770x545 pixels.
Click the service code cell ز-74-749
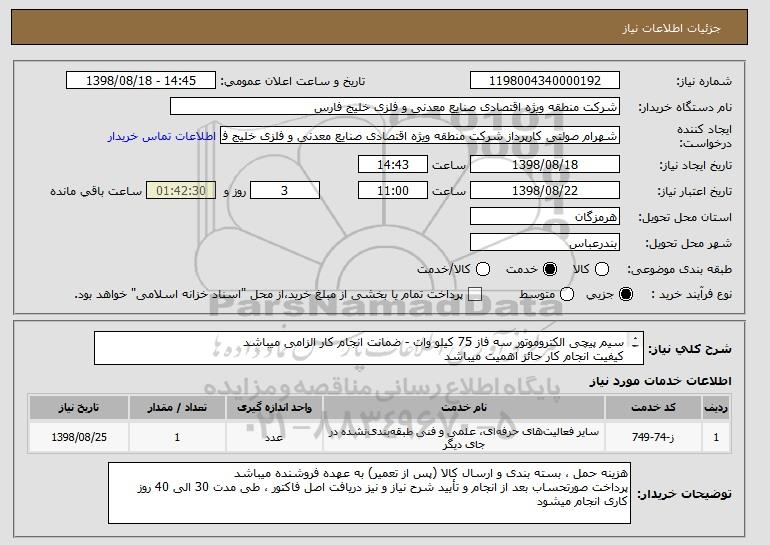click(653, 437)
